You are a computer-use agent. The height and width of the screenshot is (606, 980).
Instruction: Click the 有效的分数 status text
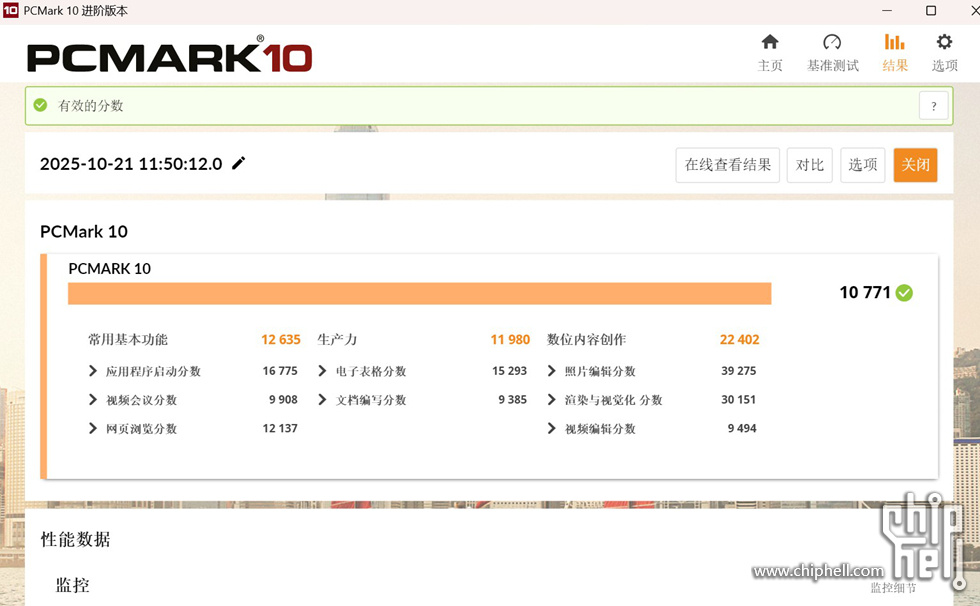[91, 106]
